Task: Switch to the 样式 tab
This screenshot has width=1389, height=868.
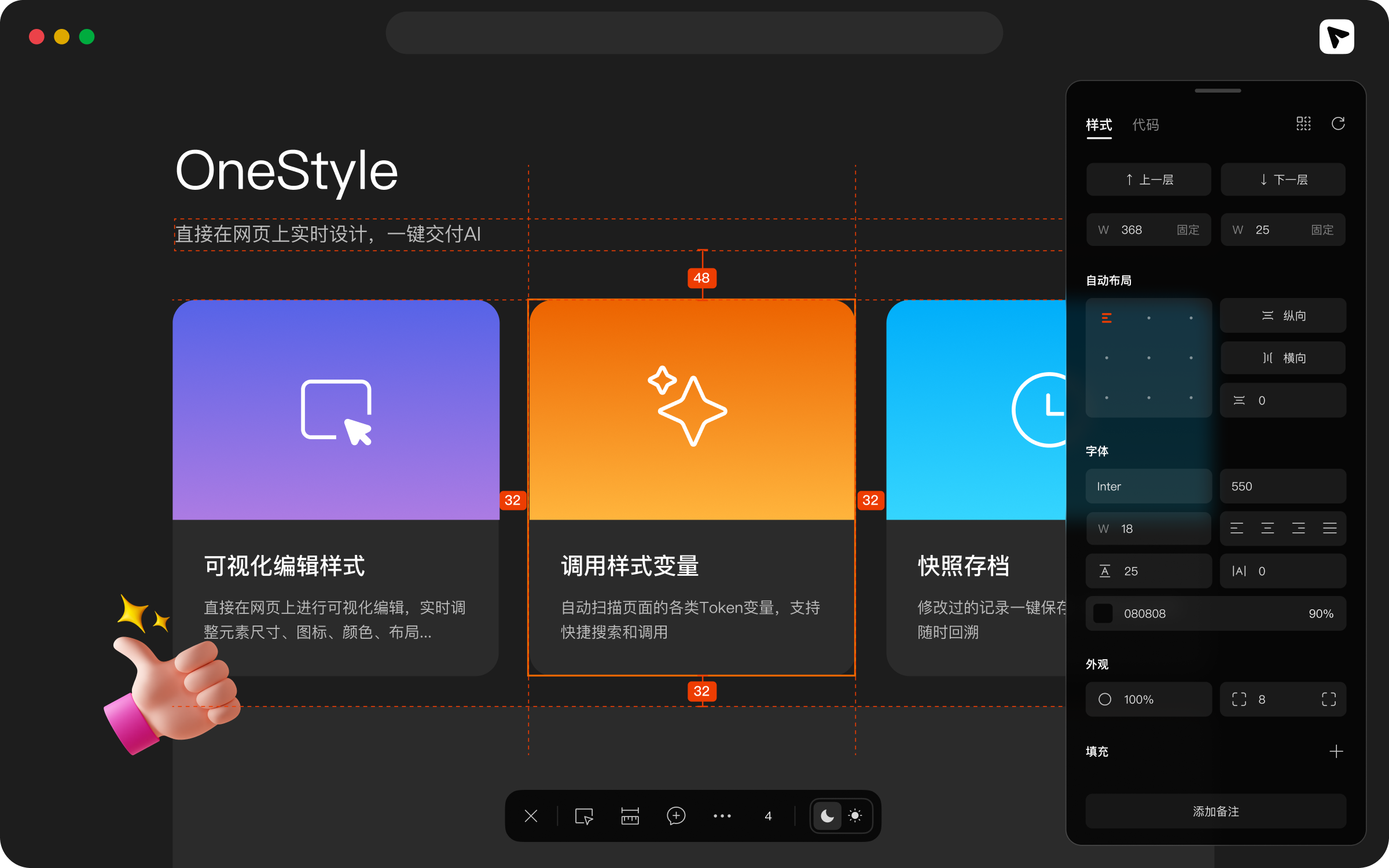Action: 1098,124
